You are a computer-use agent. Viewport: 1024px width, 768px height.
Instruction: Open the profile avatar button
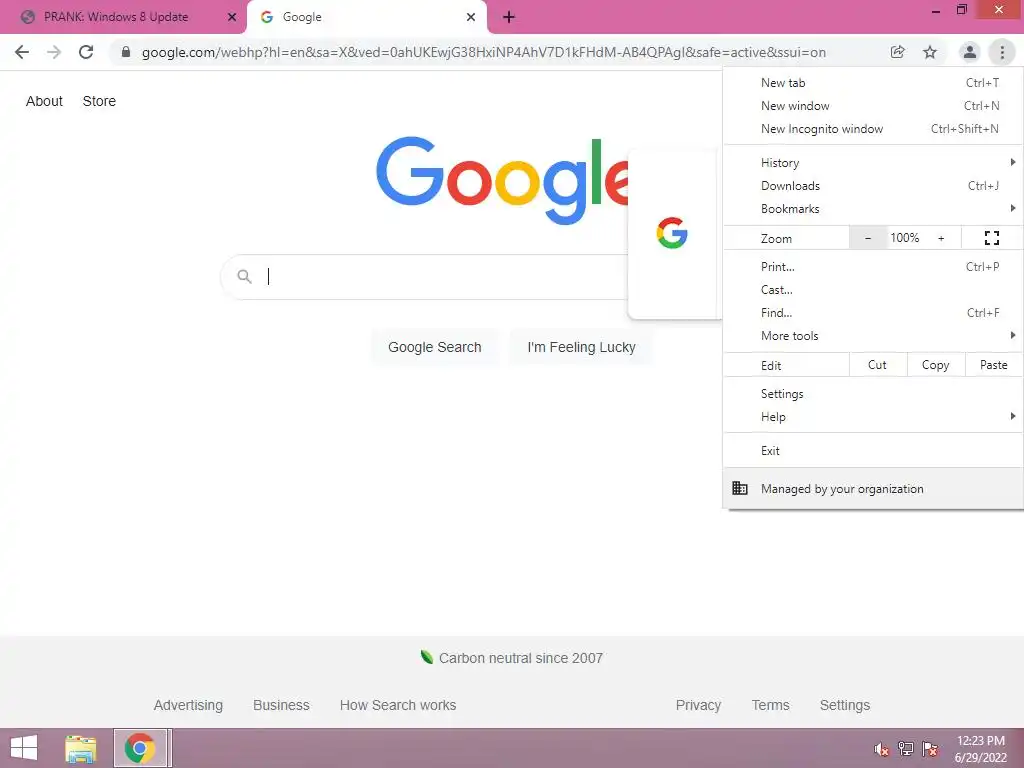(970, 52)
